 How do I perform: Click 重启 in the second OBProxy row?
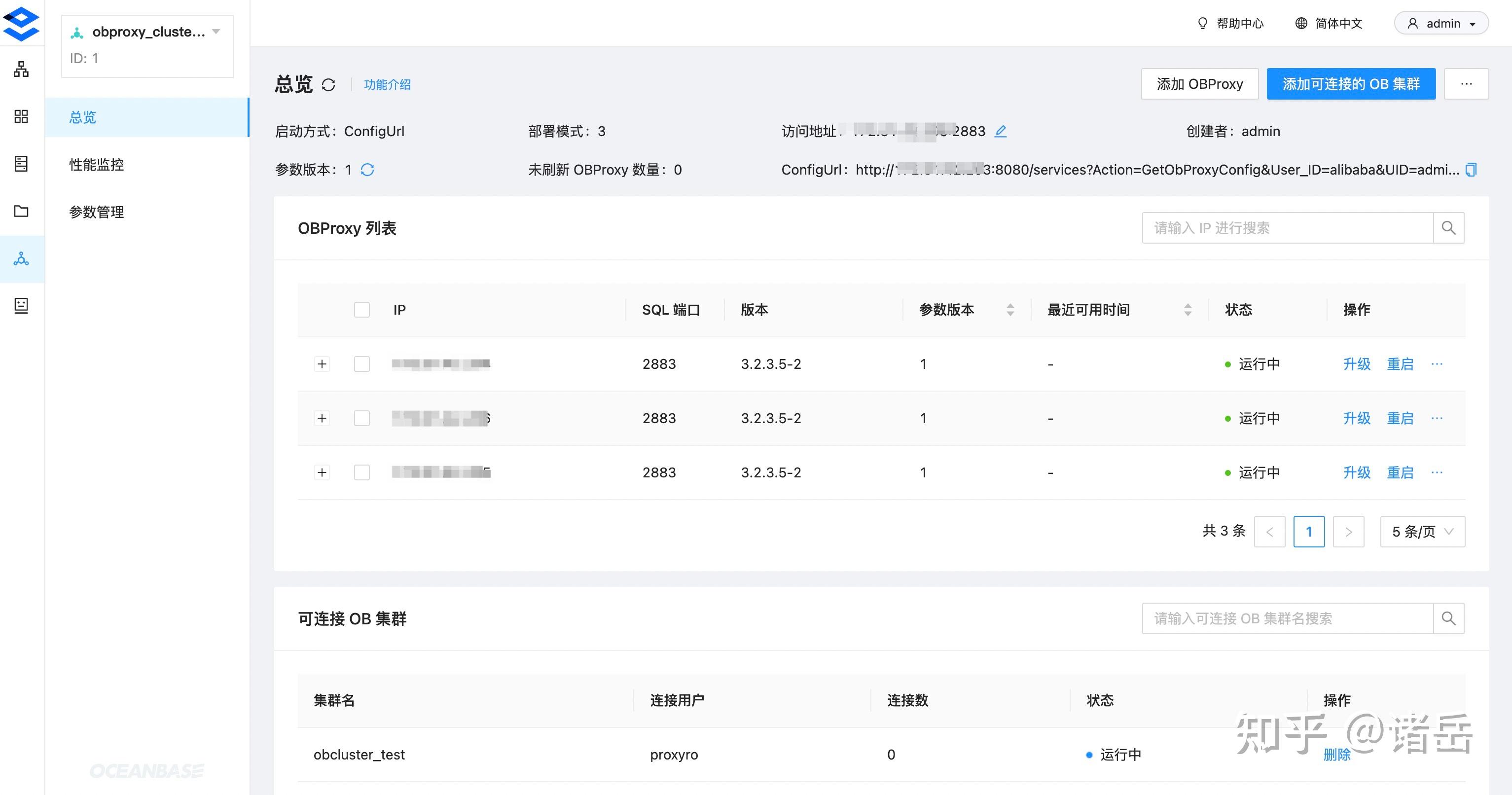click(1401, 418)
